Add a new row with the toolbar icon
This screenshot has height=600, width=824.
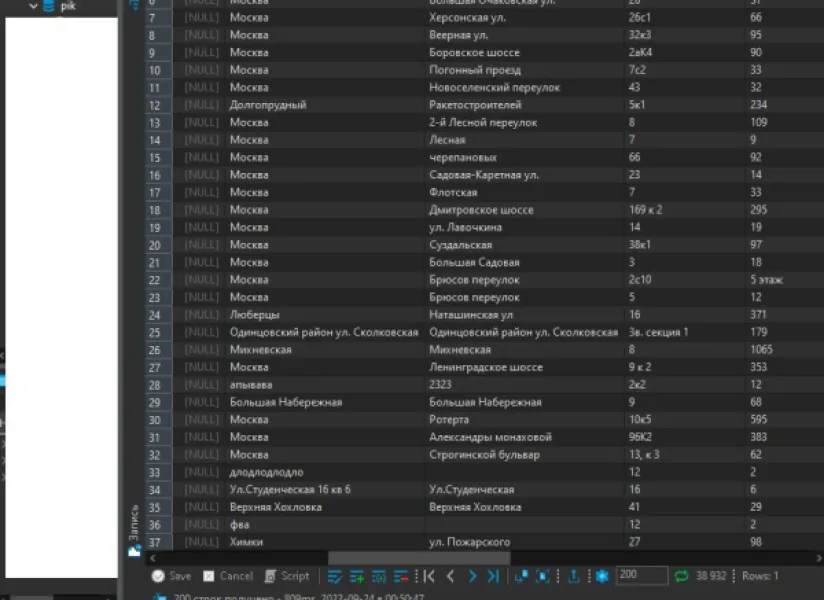pyautogui.click(x=357, y=576)
